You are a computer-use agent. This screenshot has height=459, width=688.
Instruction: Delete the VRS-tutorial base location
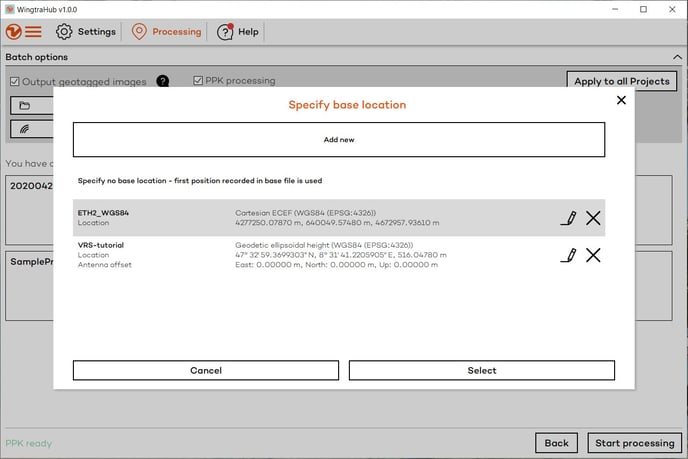click(593, 255)
